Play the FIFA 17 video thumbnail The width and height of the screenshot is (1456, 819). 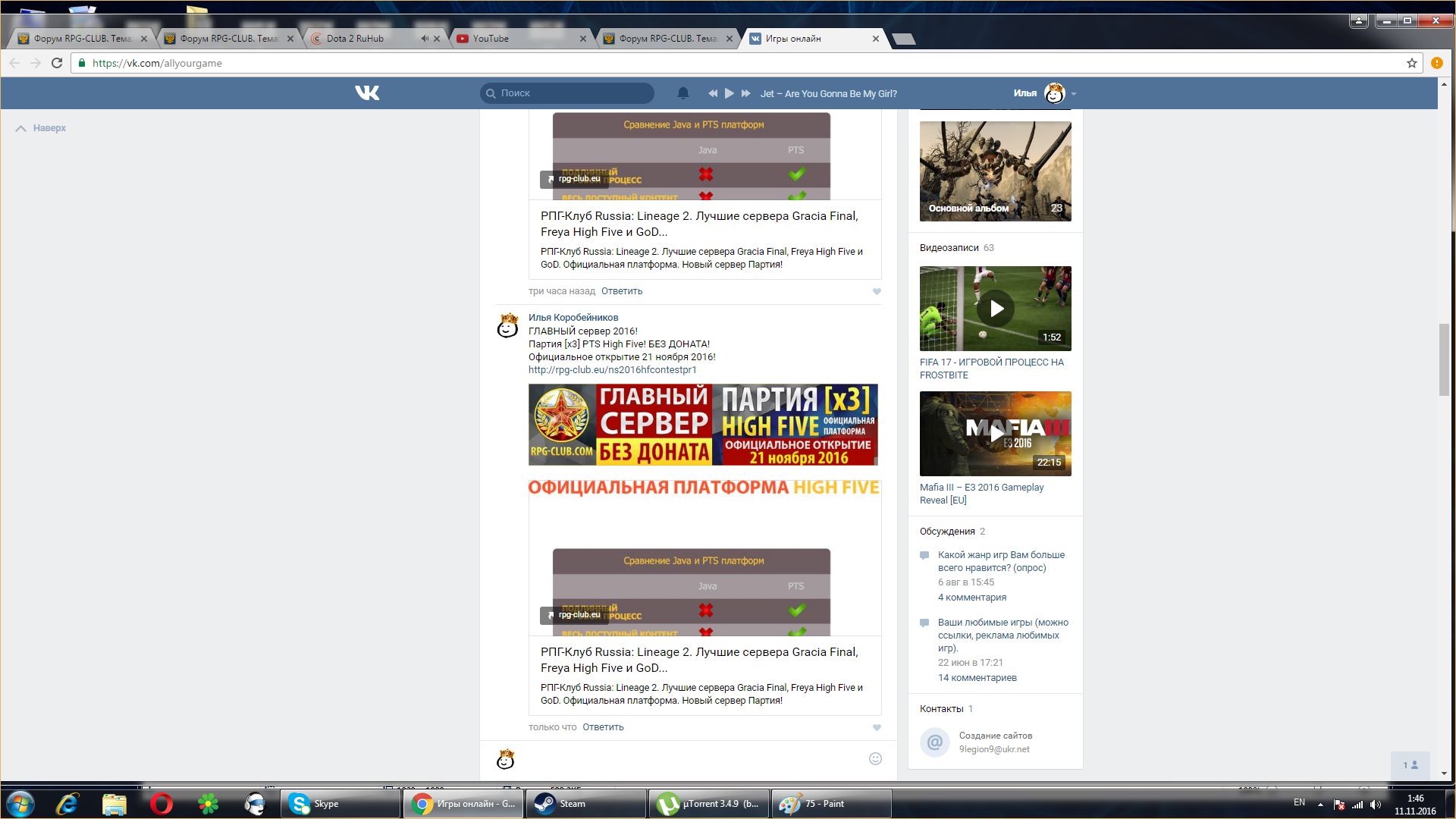click(x=996, y=309)
